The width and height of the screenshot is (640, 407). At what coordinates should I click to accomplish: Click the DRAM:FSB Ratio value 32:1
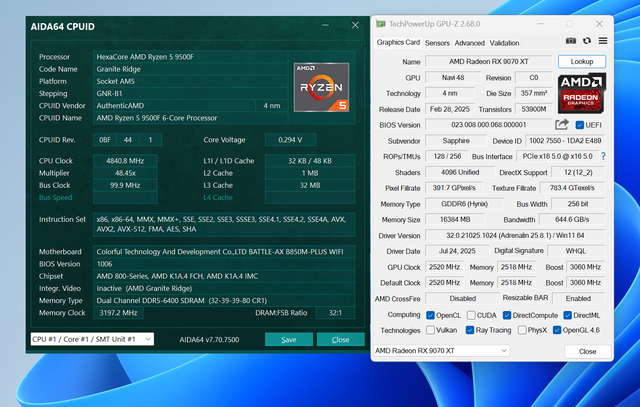coord(336,313)
